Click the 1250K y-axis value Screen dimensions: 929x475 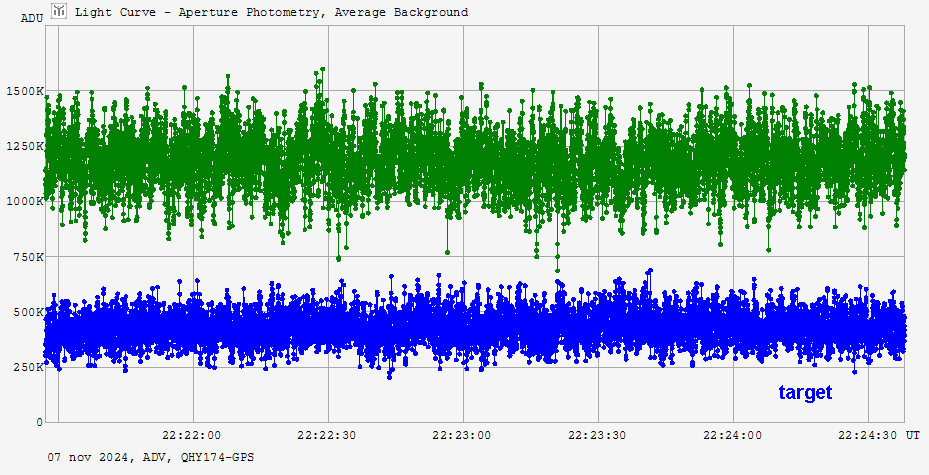coord(24,146)
